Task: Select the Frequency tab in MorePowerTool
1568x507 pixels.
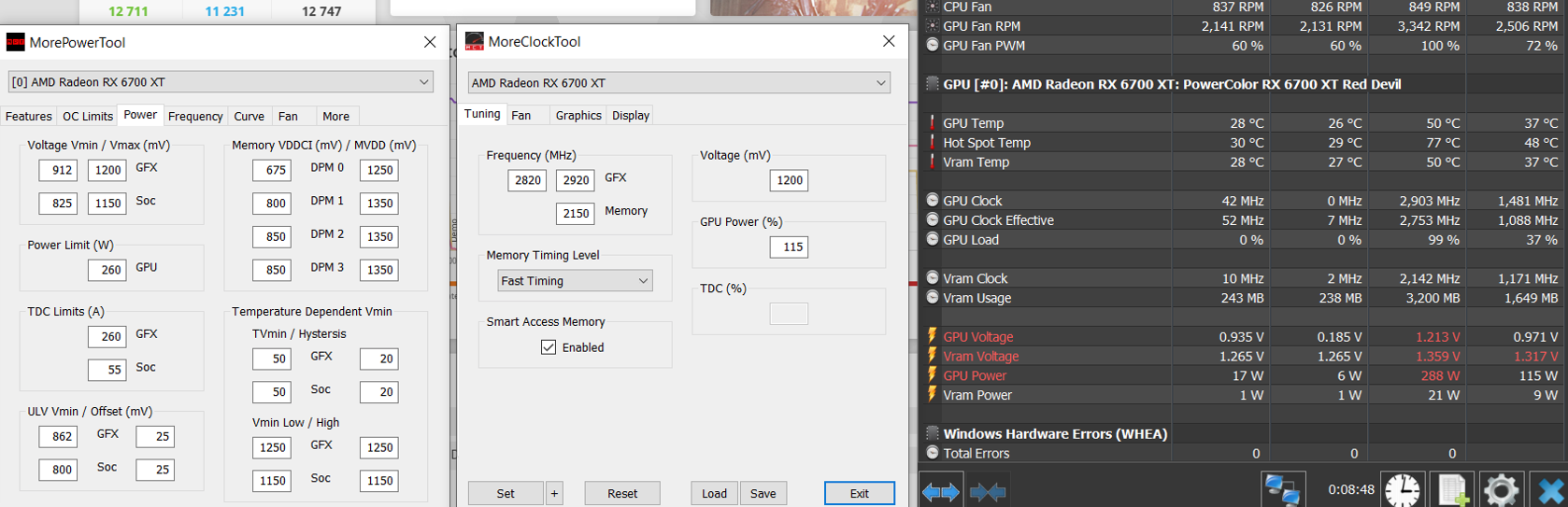Action: click(195, 117)
